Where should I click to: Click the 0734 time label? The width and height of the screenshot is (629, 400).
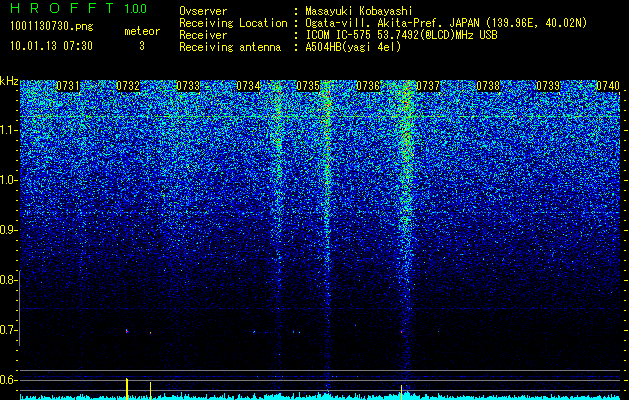pos(248,86)
